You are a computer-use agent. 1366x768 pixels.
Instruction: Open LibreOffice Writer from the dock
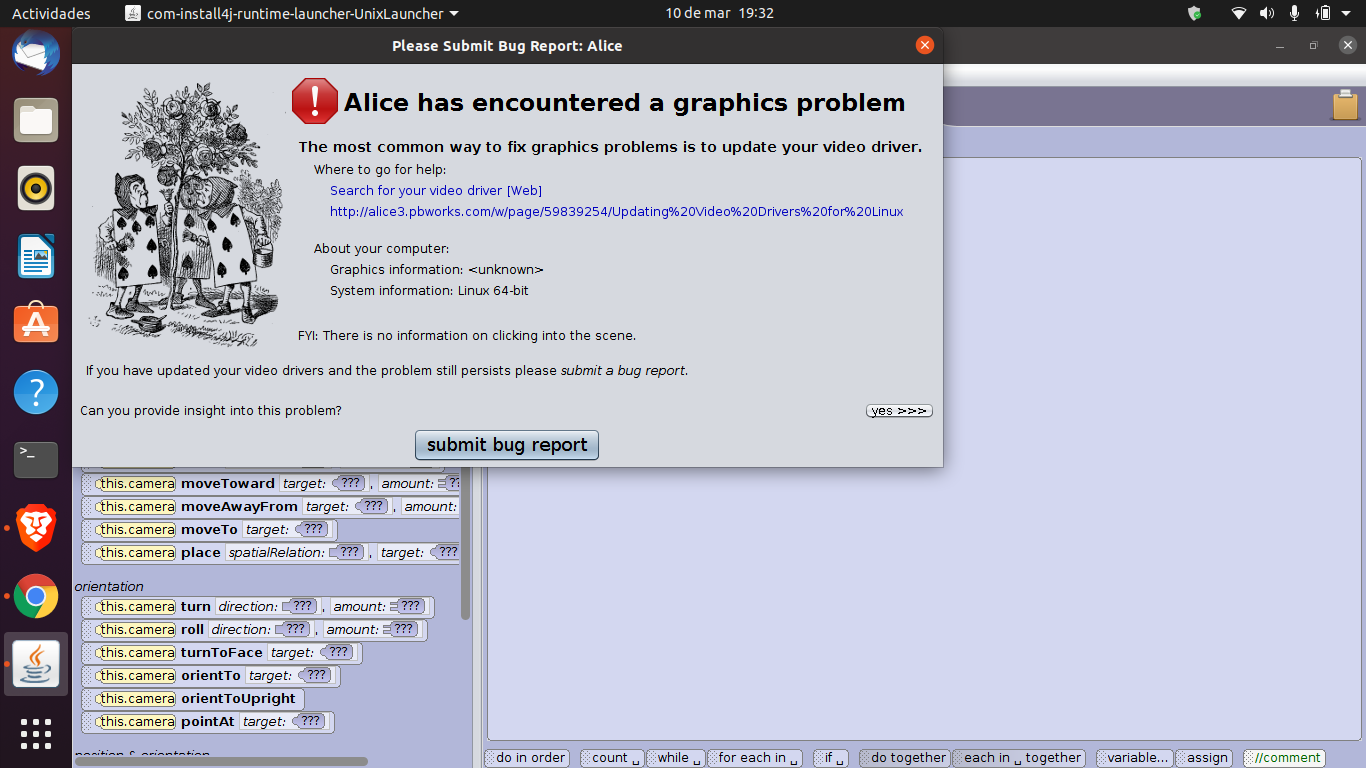(36, 256)
